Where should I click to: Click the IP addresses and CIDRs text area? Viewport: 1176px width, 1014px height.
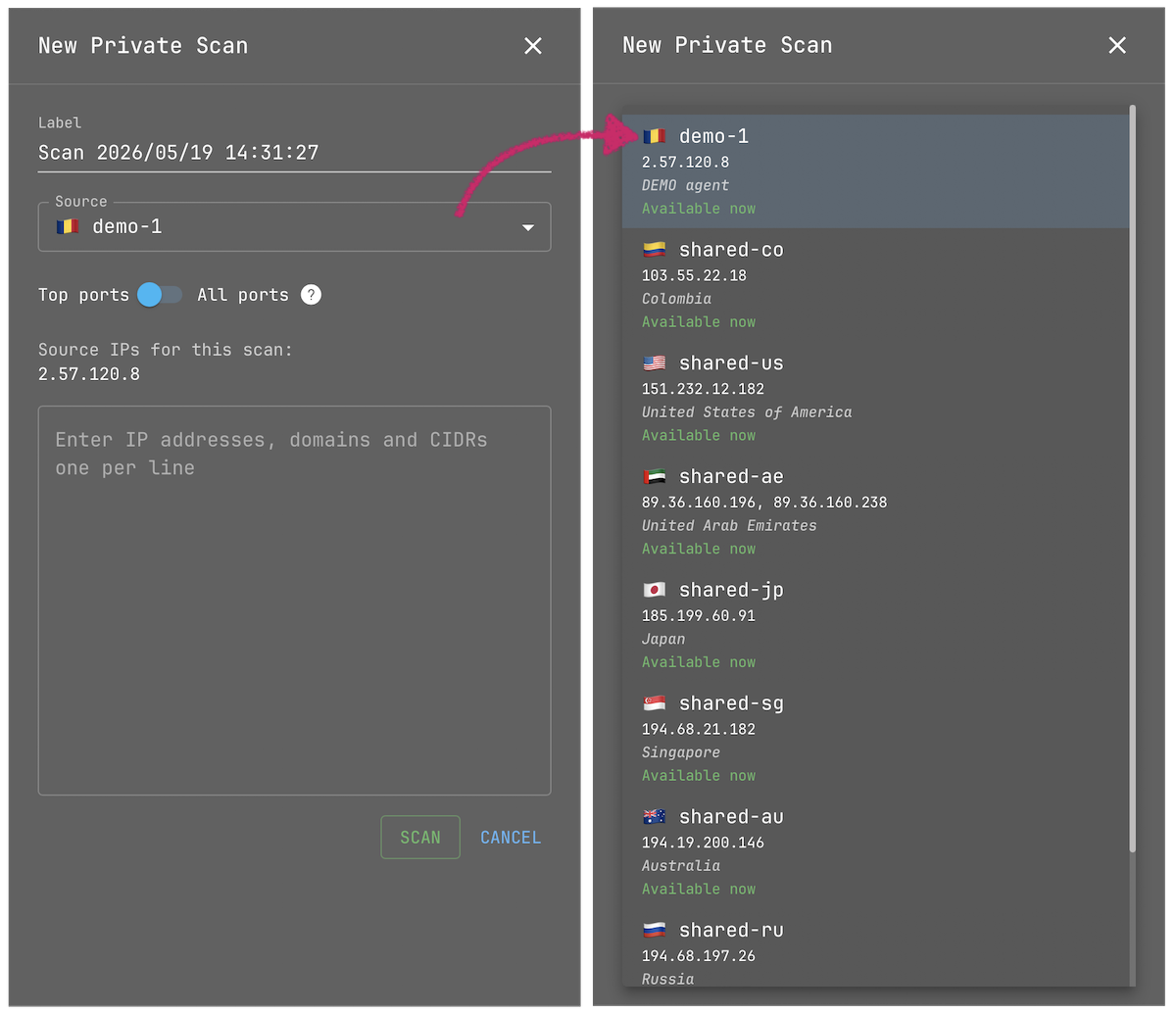[294, 601]
